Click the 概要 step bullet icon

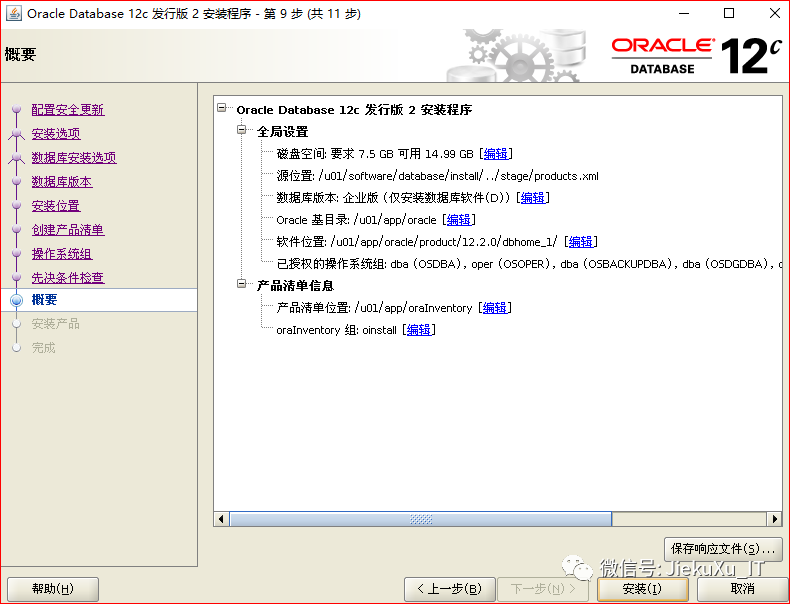[17, 301]
